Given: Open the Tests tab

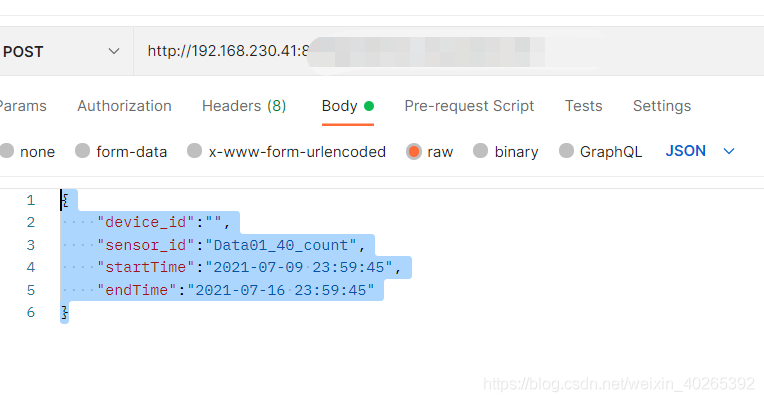Looking at the screenshot, I should click(584, 106).
